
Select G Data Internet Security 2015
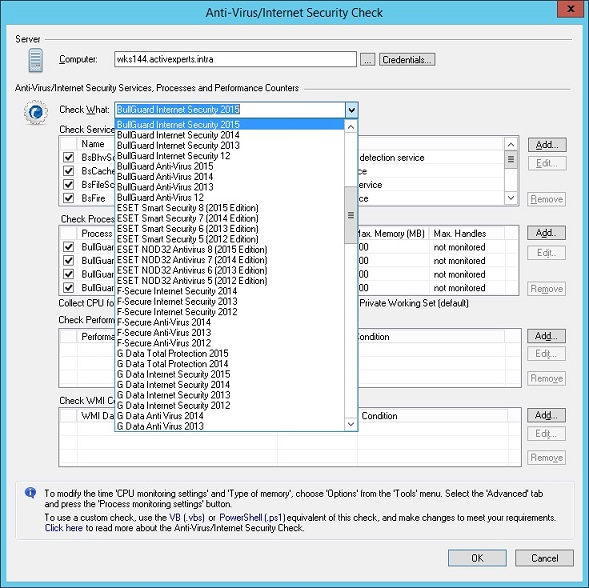click(230, 374)
